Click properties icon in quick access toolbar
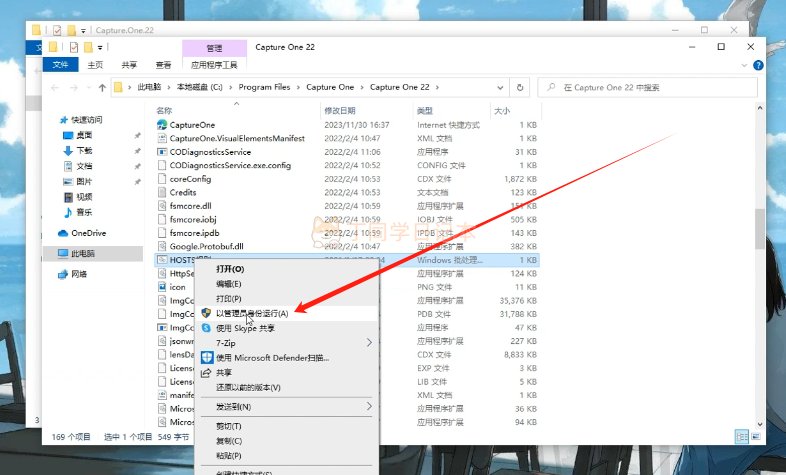The image size is (786, 475). 74,47
